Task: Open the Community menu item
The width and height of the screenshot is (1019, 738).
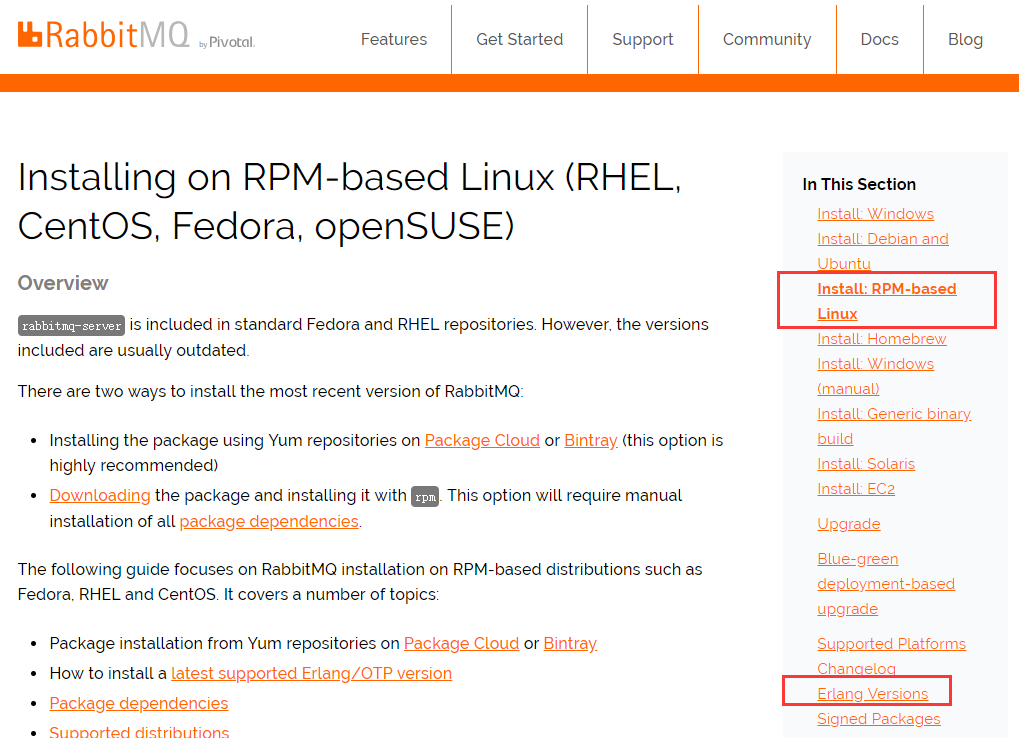Action: (767, 40)
